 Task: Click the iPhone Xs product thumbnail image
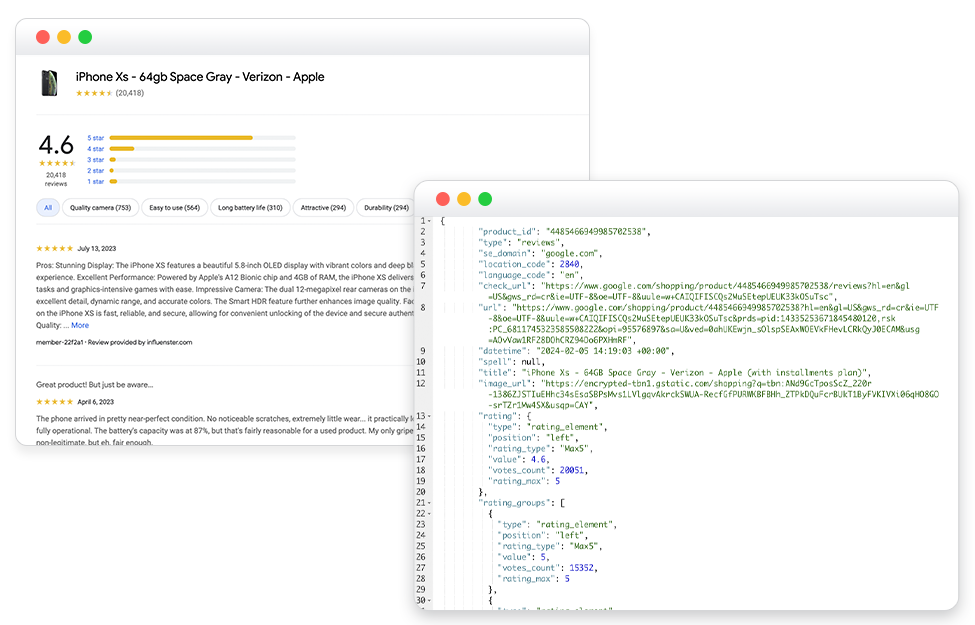point(49,83)
